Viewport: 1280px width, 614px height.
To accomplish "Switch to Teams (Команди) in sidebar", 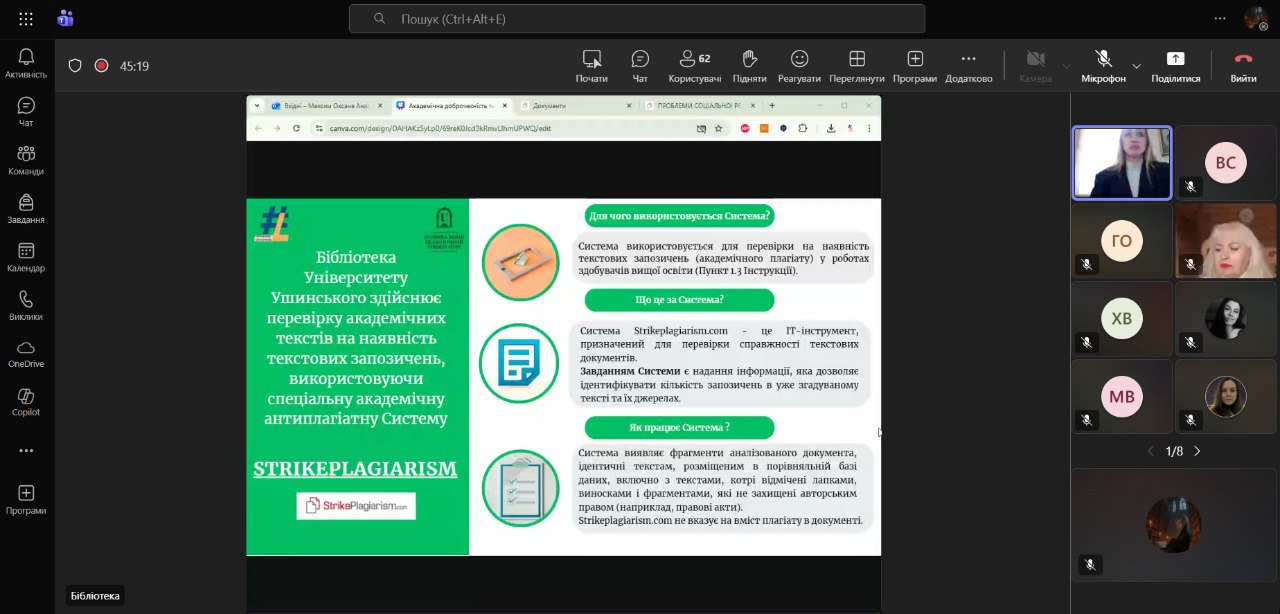I will pyautogui.click(x=26, y=160).
